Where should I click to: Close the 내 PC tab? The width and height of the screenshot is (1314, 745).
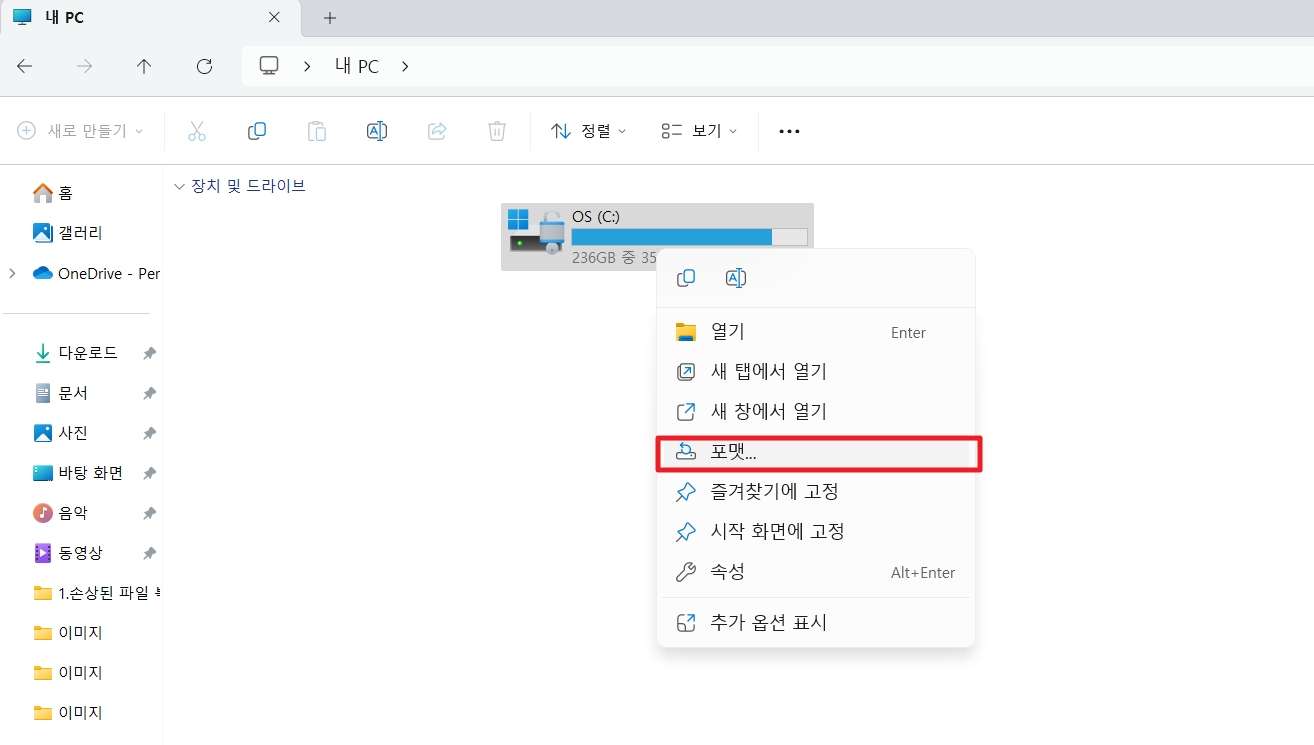(274, 18)
